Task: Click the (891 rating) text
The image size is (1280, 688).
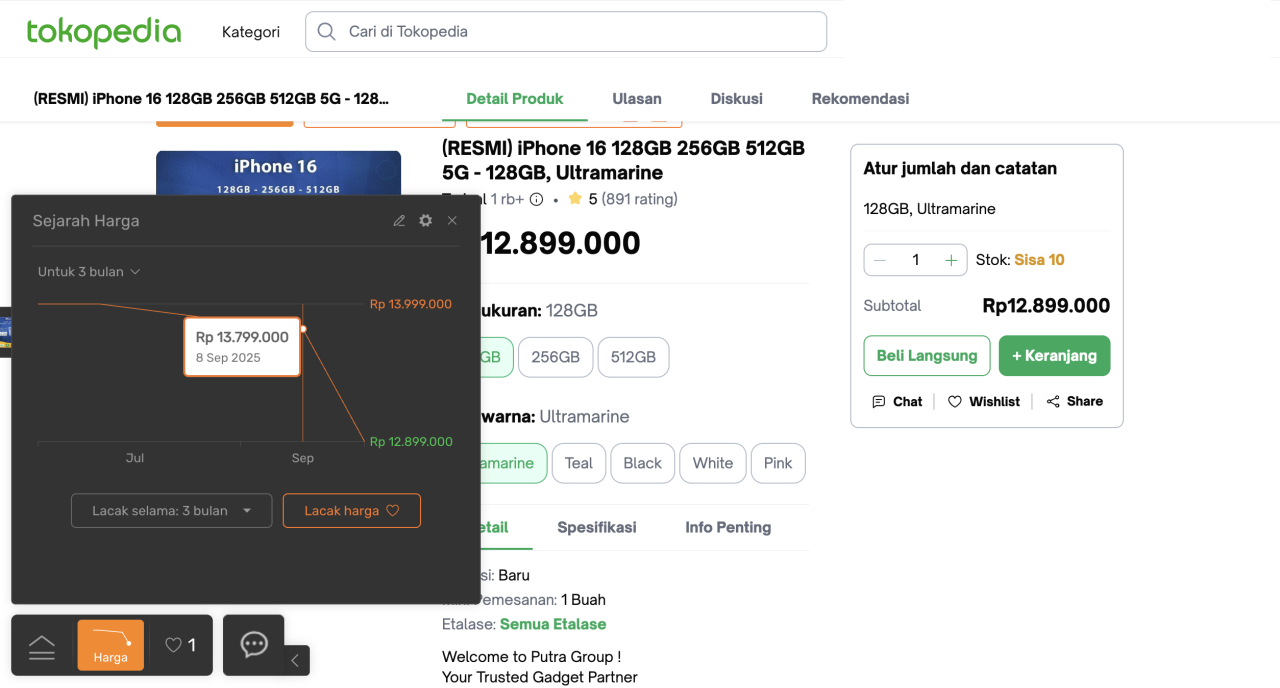Action: 639,199
